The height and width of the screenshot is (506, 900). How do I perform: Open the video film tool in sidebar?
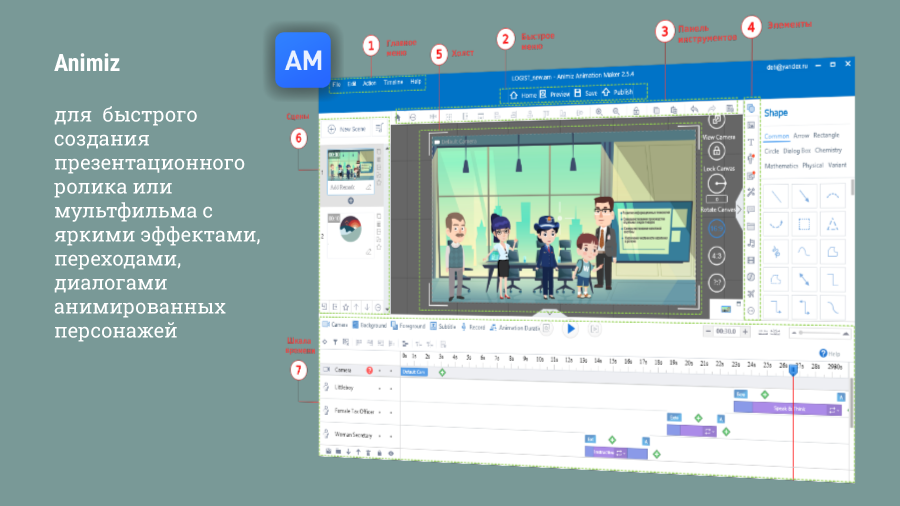[x=751, y=260]
